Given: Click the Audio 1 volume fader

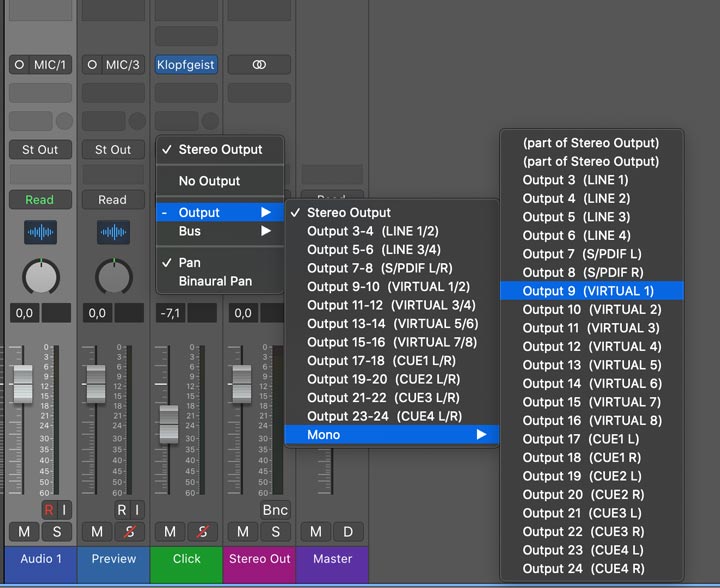Looking at the screenshot, I should tap(22, 384).
